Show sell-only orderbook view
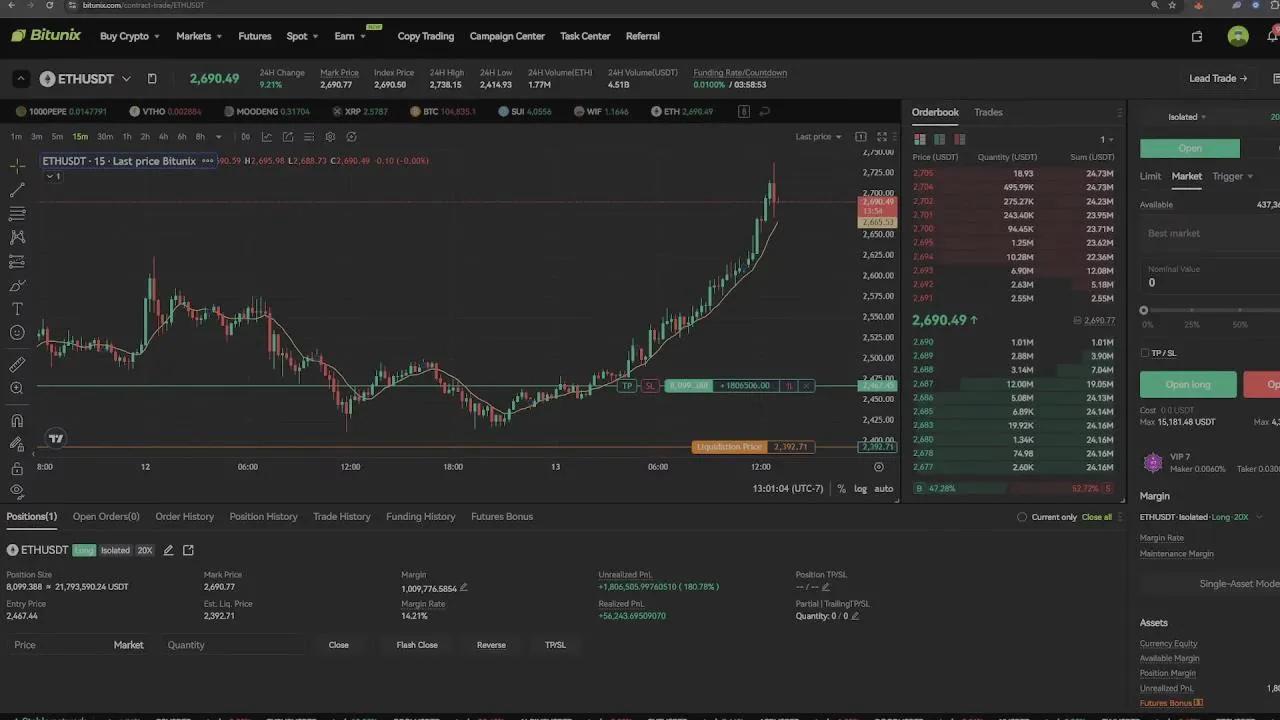This screenshot has height=720, width=1280. 959,139
